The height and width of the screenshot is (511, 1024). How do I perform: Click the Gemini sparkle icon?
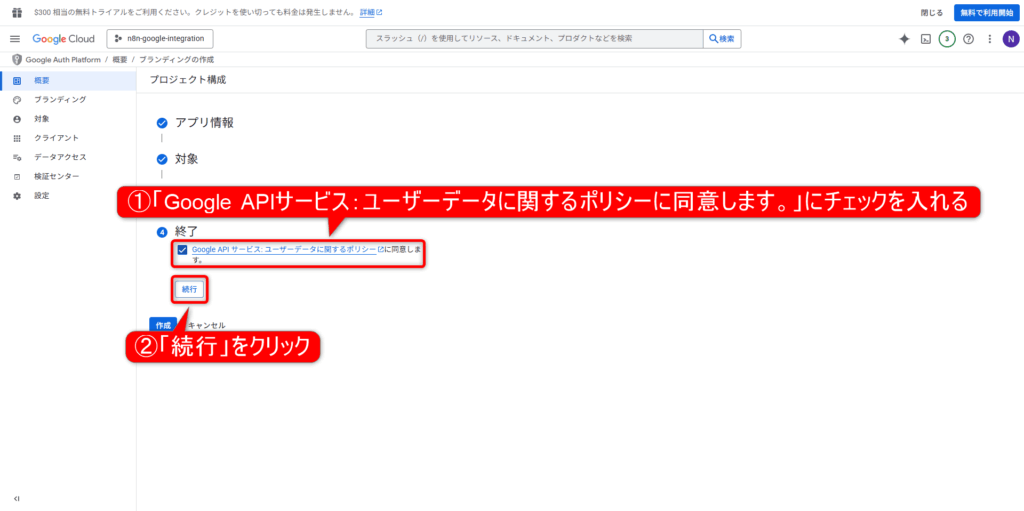click(x=904, y=39)
